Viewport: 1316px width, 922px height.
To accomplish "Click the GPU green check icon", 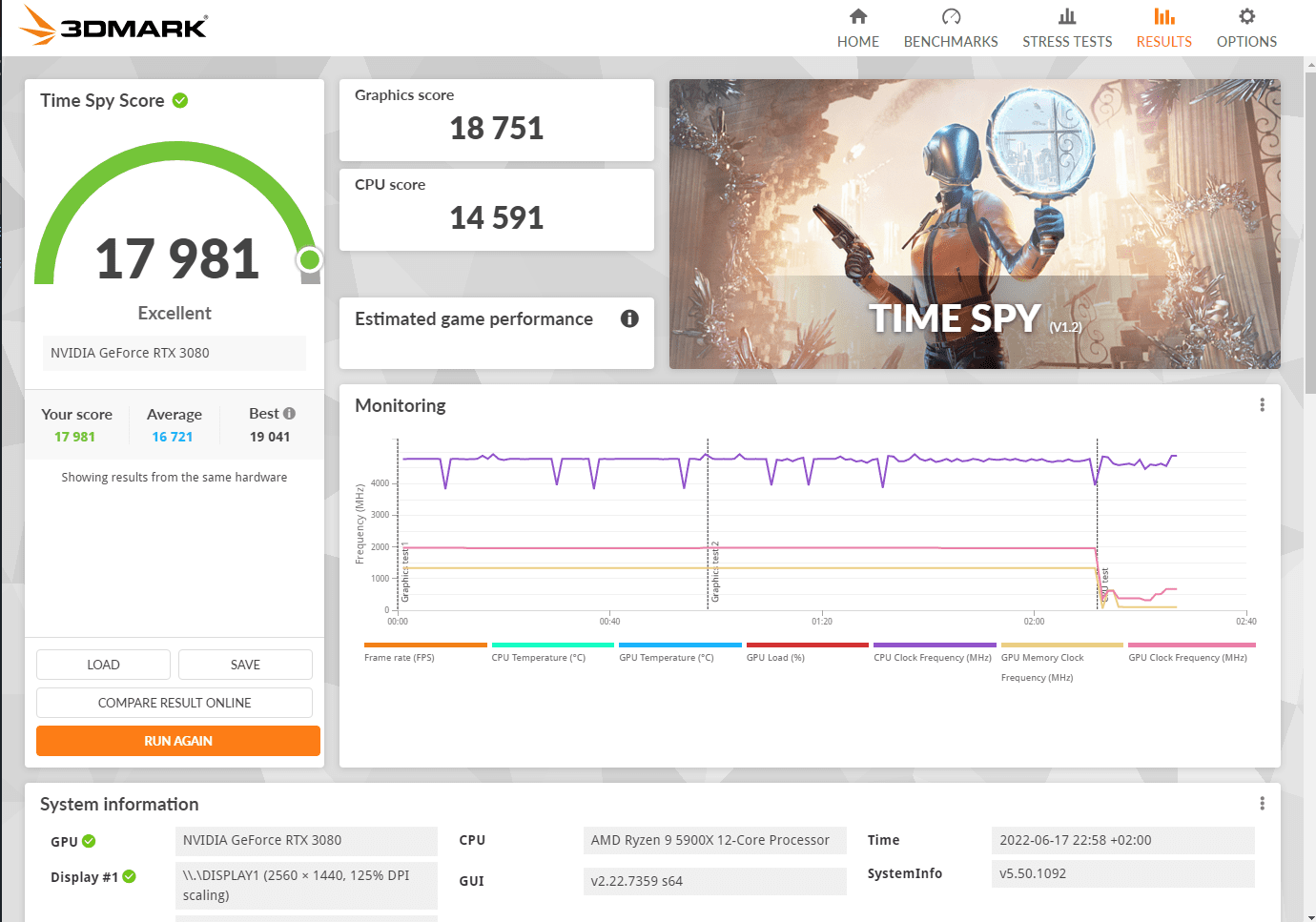I will click(x=89, y=841).
